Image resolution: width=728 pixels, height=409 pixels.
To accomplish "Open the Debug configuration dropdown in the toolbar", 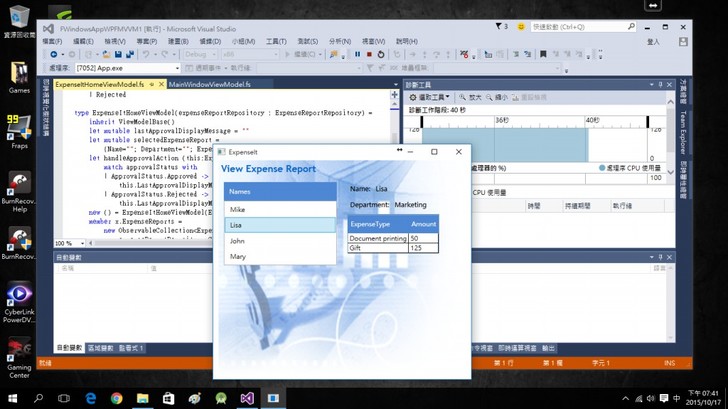I will click(204, 55).
